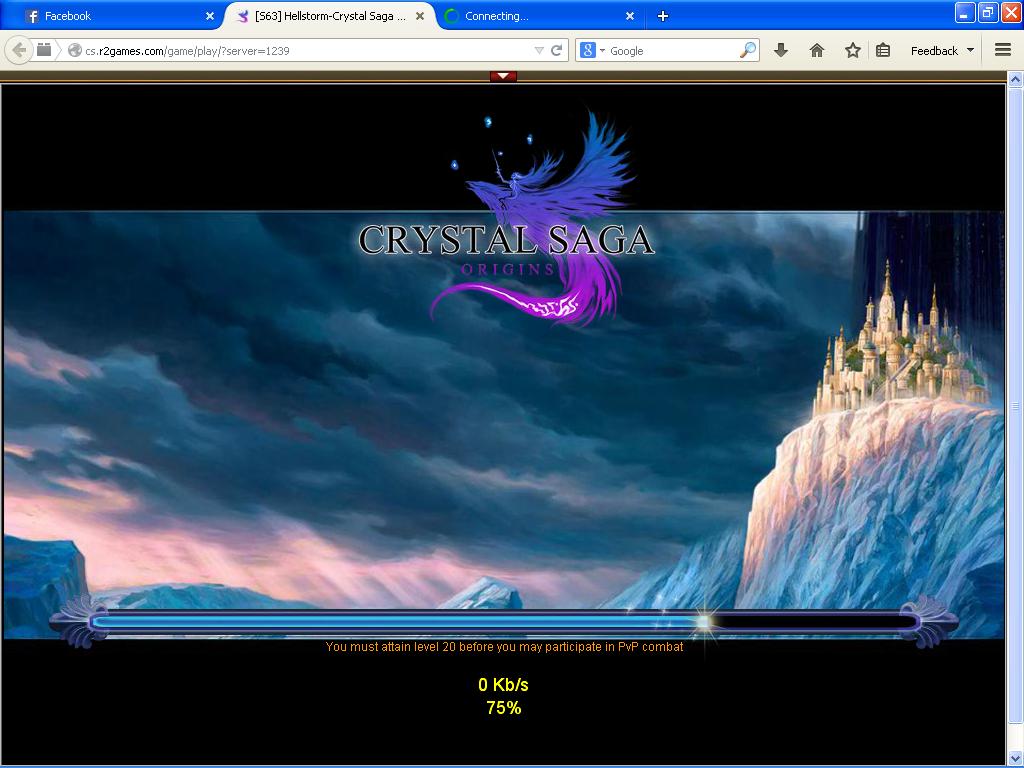Click the magnifier search icon in search box
1024x768 pixels.
(x=747, y=50)
